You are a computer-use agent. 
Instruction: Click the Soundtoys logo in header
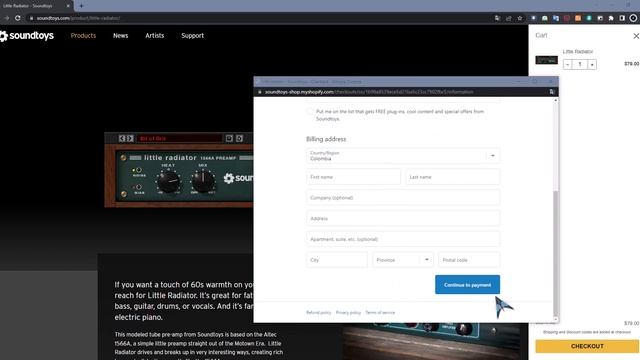(27, 36)
